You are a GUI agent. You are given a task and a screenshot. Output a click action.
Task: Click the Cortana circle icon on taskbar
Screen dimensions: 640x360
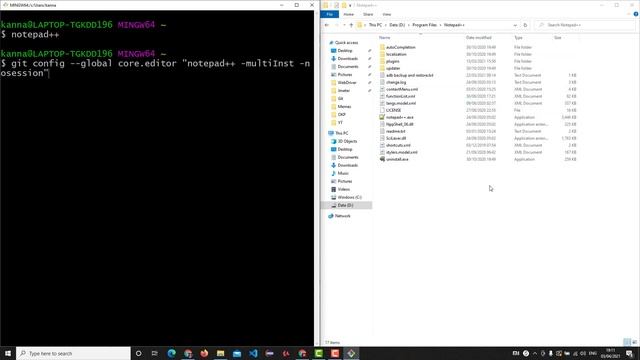tap(138, 353)
